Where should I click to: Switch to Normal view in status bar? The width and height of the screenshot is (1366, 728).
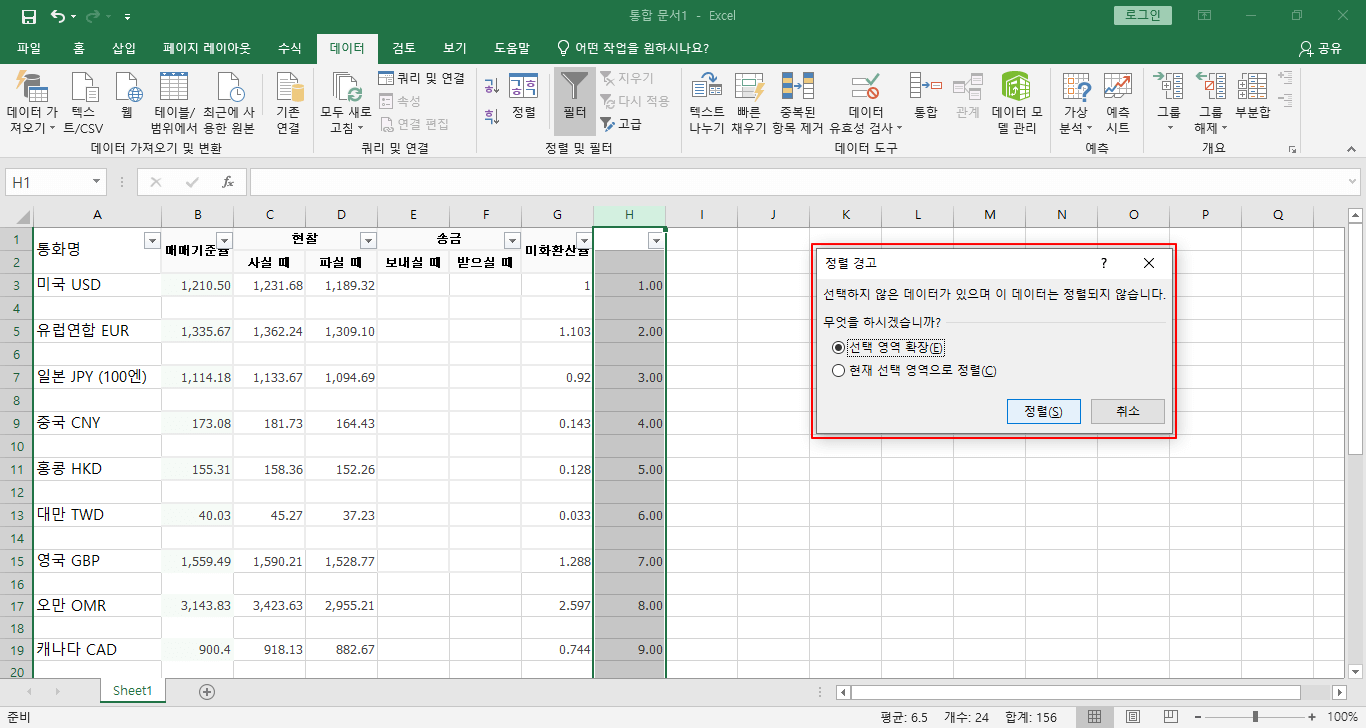pyautogui.click(x=1095, y=717)
